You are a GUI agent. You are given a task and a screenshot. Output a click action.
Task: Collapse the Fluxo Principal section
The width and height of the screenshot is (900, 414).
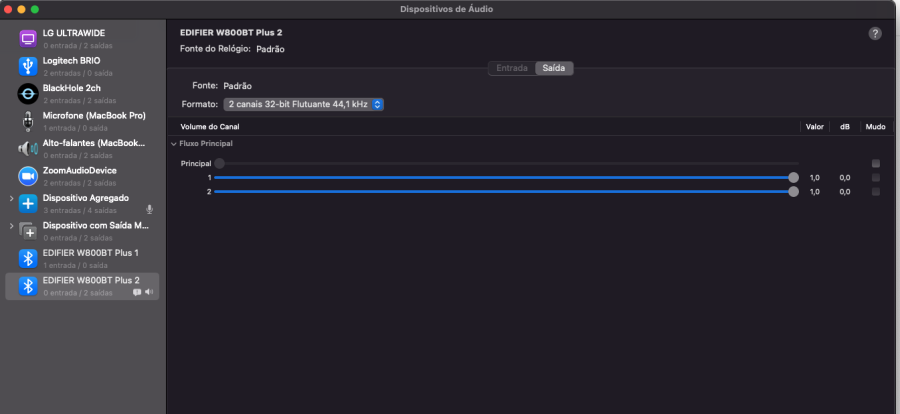pyautogui.click(x=174, y=144)
